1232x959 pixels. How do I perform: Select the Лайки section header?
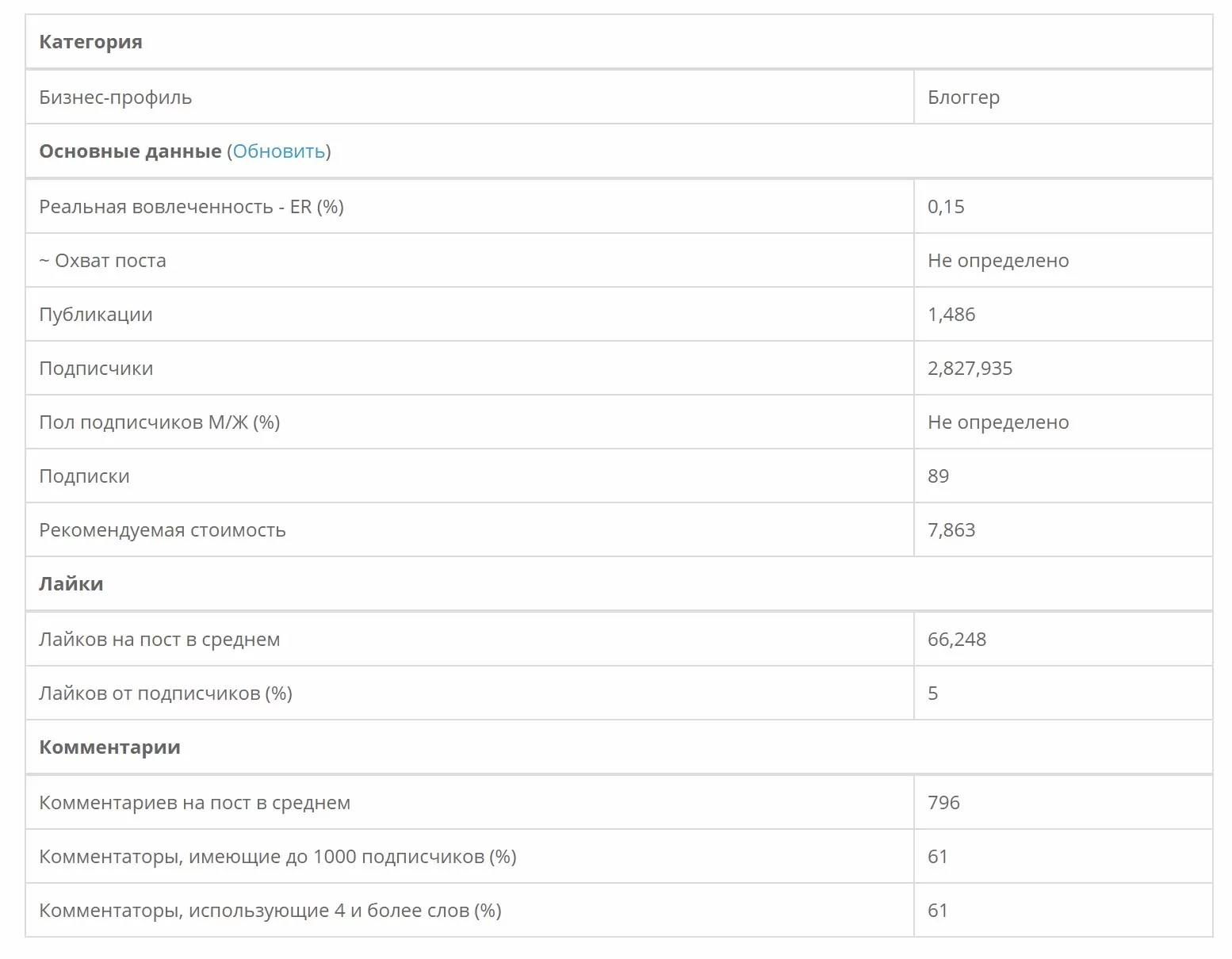pyautogui.click(x=619, y=583)
